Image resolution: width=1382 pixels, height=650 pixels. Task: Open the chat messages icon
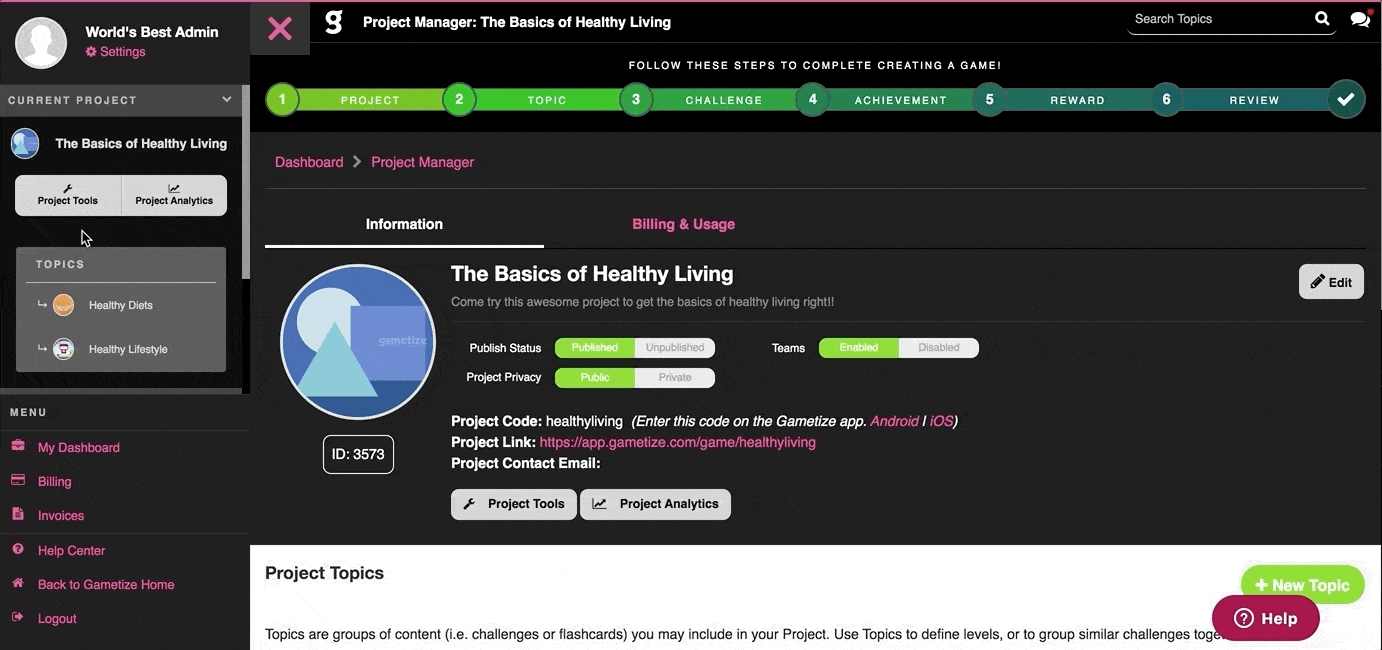[x=1360, y=18]
